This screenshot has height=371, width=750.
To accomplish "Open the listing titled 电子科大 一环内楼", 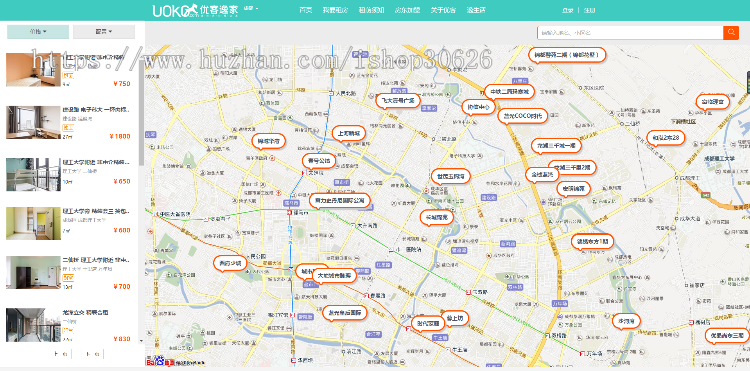I will pyautogui.click(x=96, y=109).
